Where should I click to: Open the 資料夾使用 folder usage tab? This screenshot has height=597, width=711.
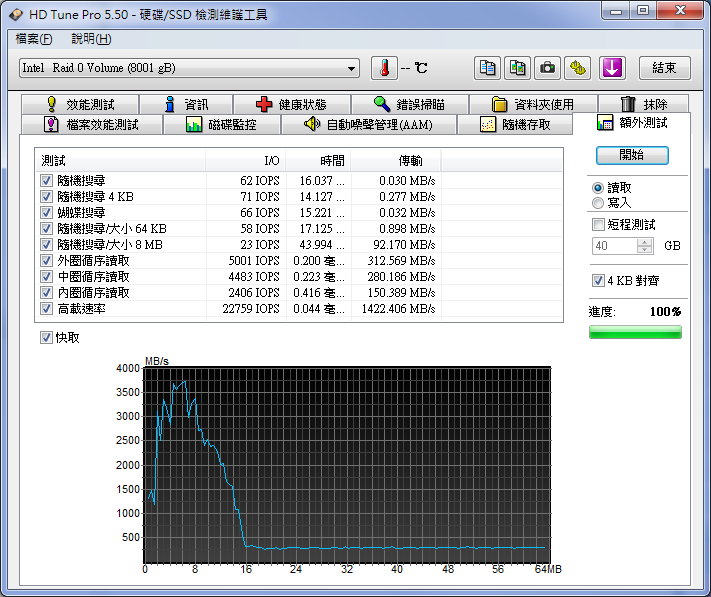pyautogui.click(x=533, y=104)
